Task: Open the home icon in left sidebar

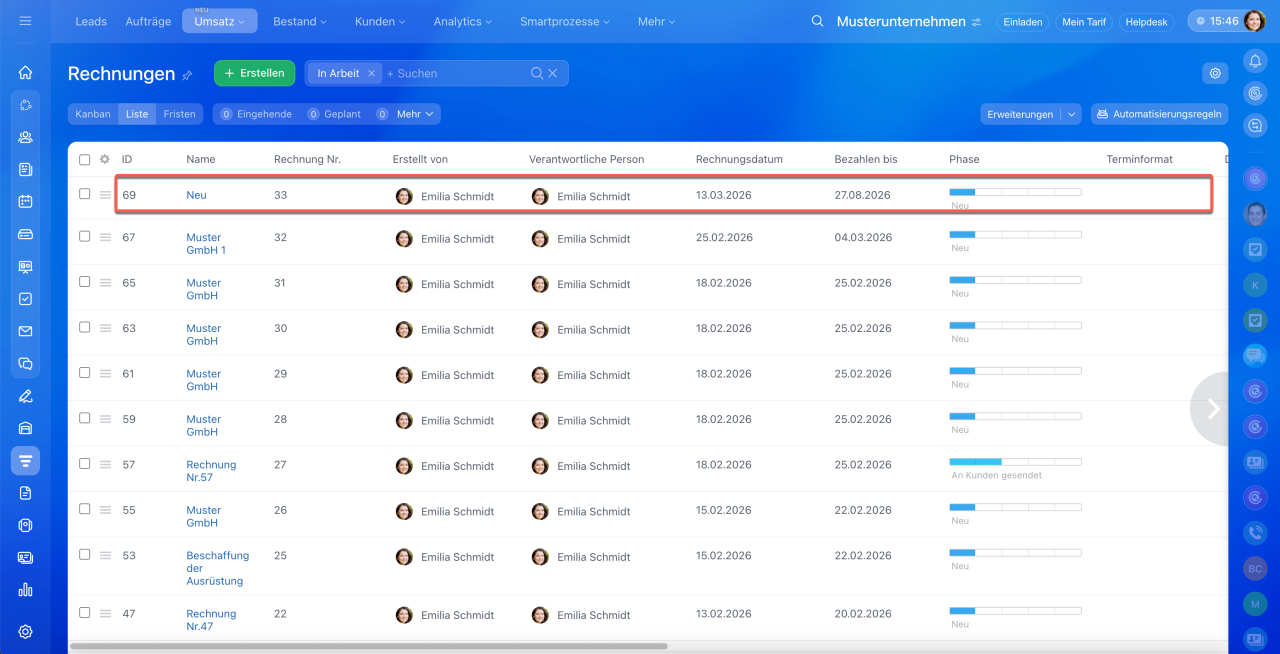Action: point(25,72)
